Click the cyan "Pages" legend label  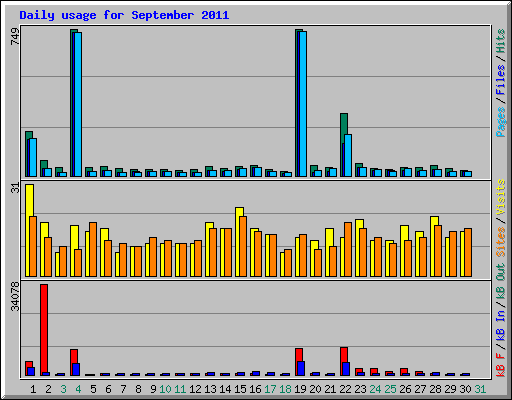[x=500, y=122]
